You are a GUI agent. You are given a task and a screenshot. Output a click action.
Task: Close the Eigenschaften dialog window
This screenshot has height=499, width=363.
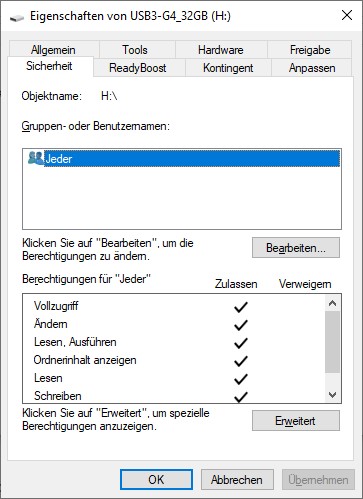tap(347, 15)
